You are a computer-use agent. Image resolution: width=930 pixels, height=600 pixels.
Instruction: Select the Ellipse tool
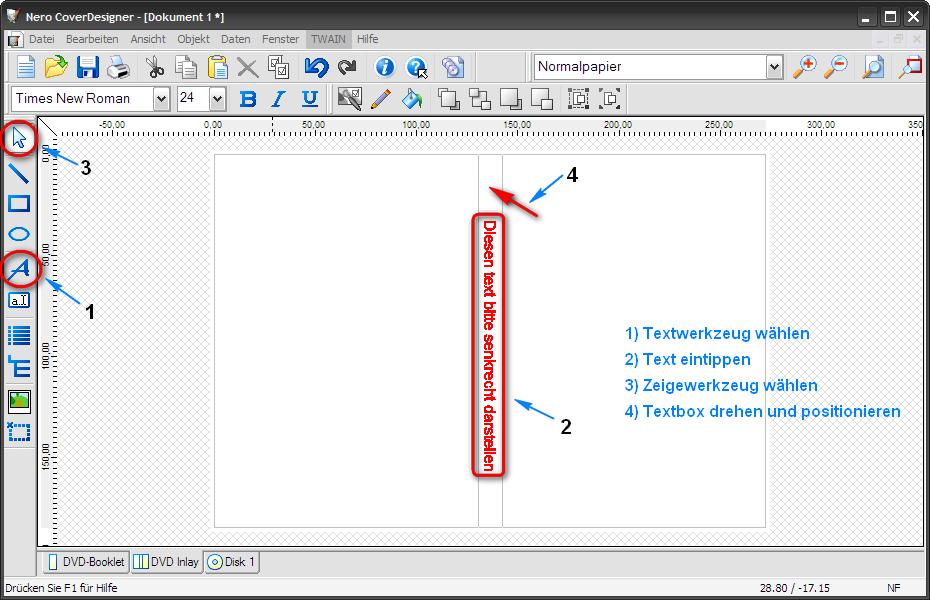click(x=19, y=234)
